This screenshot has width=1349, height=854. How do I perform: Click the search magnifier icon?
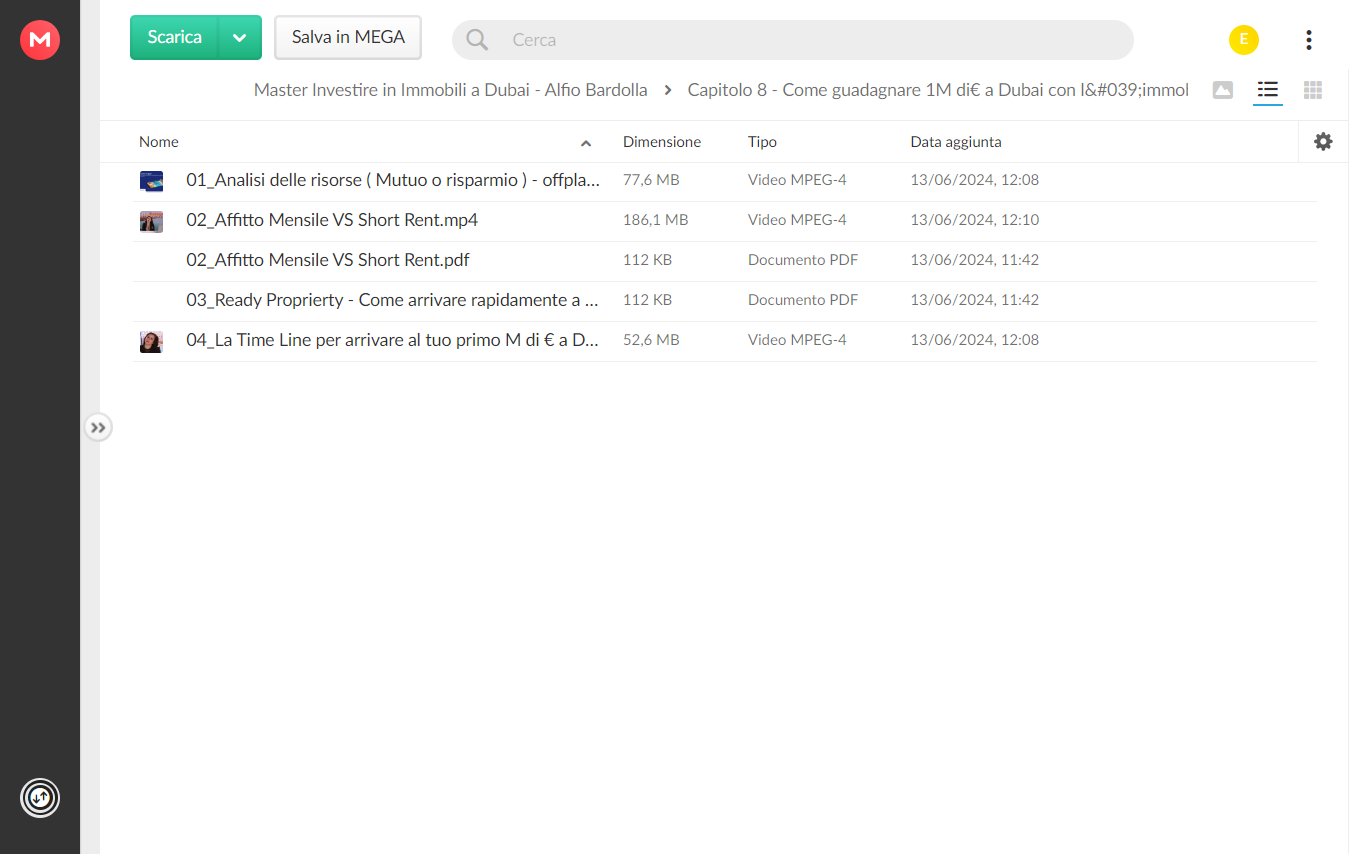(x=477, y=40)
